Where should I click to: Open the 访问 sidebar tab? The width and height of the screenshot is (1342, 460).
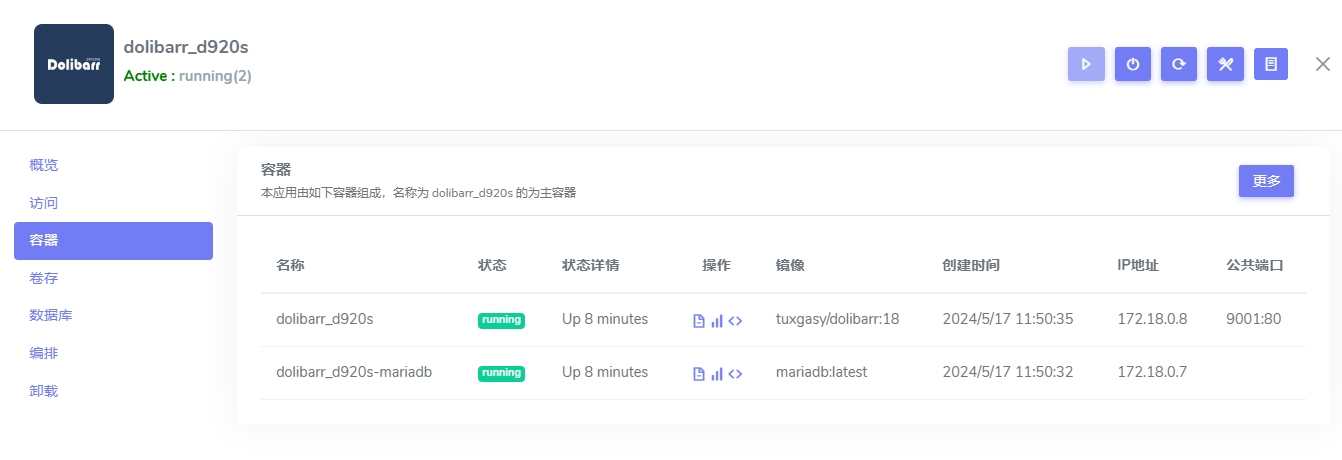[44, 203]
